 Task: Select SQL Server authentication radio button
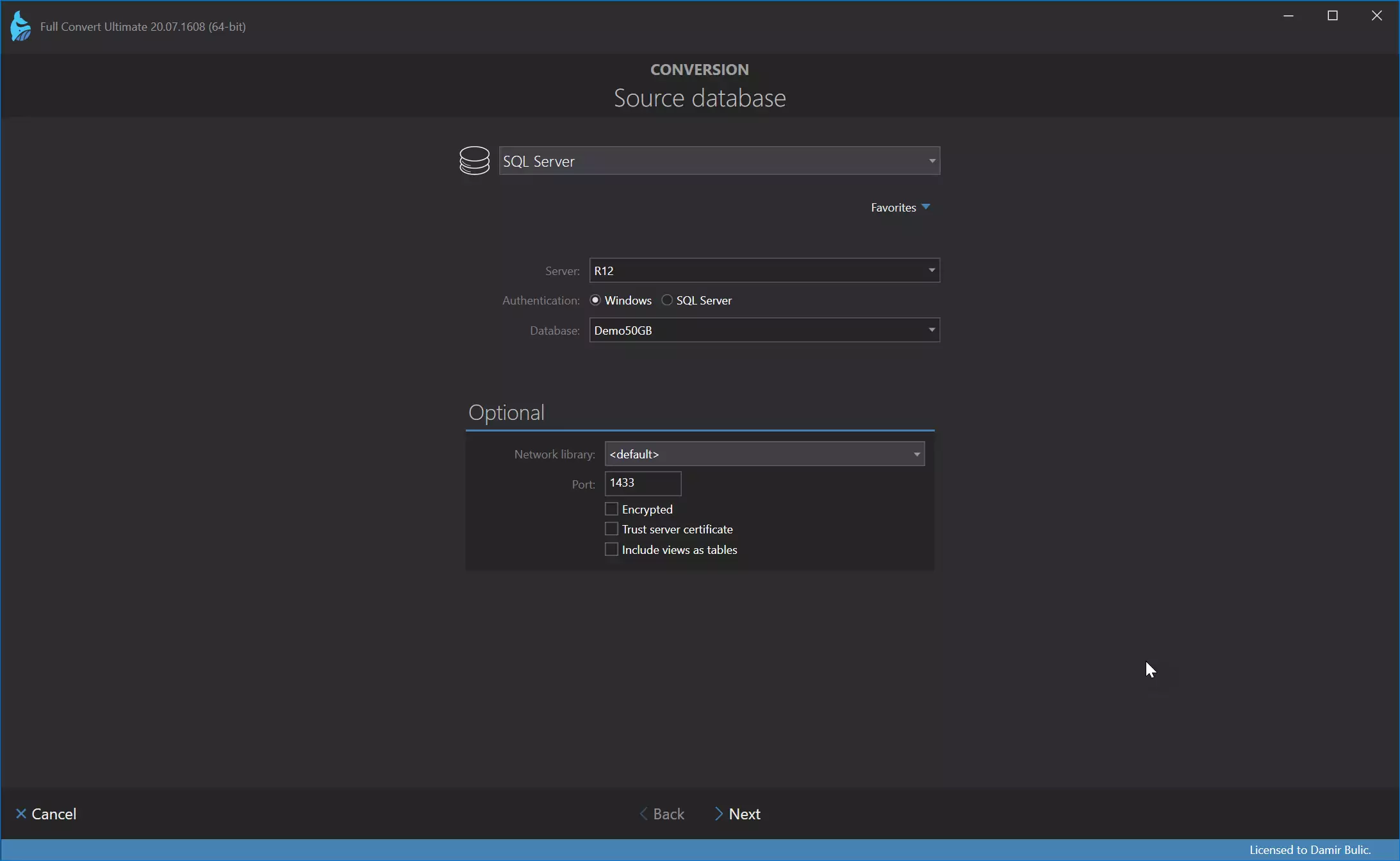[667, 299]
